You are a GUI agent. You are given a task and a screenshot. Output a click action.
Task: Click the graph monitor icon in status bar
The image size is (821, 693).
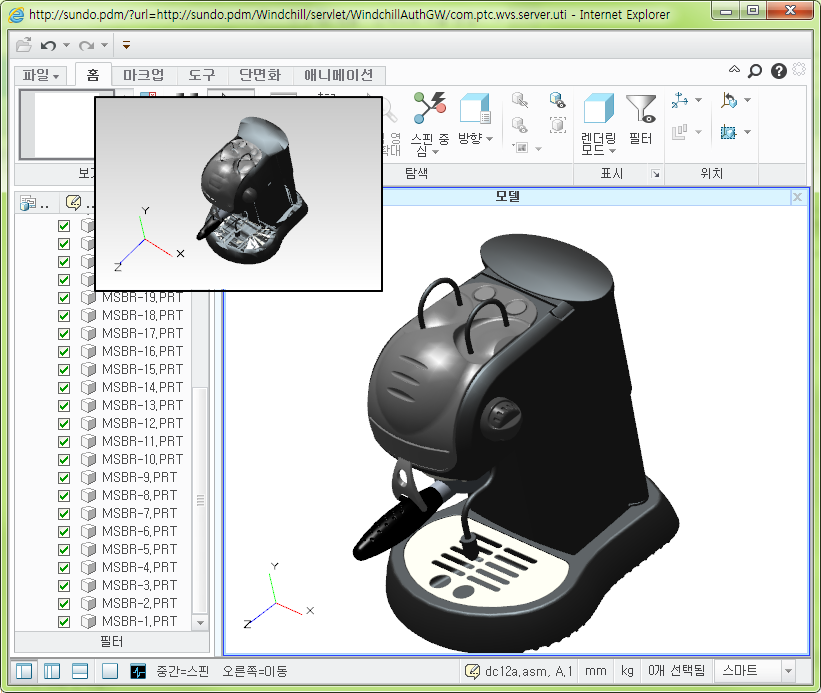(138, 671)
